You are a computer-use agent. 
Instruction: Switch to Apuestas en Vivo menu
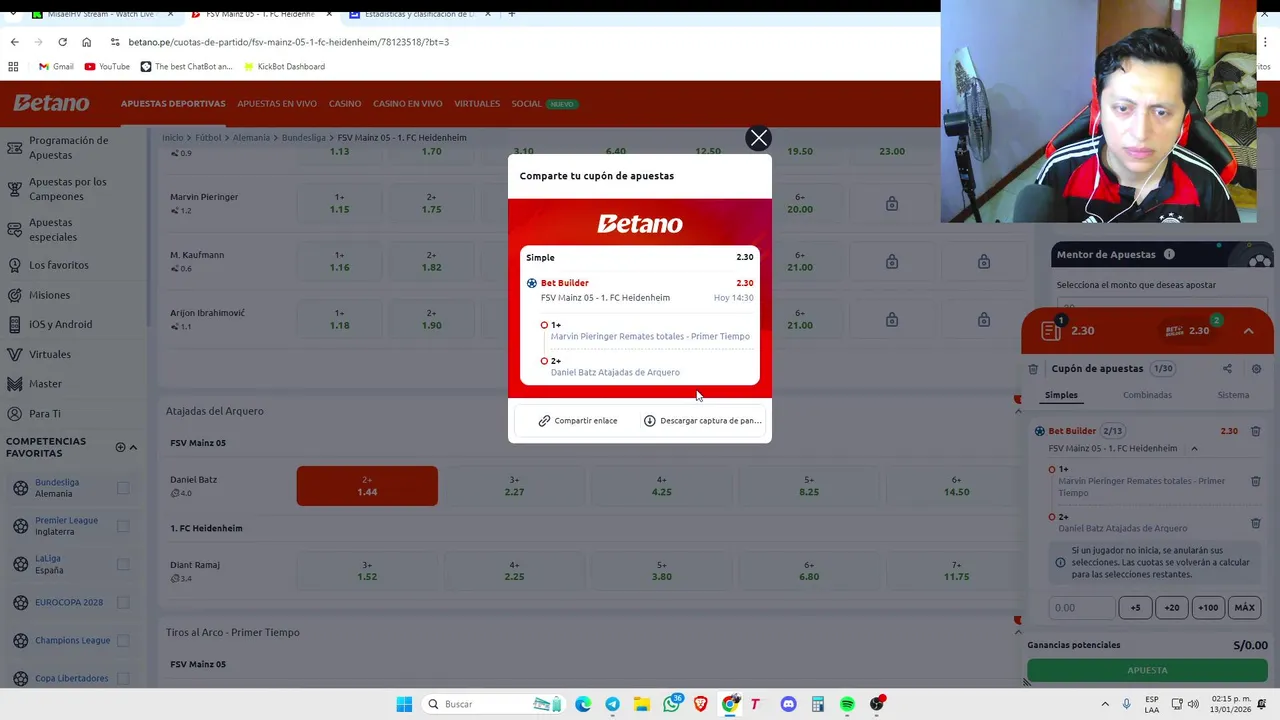277,104
